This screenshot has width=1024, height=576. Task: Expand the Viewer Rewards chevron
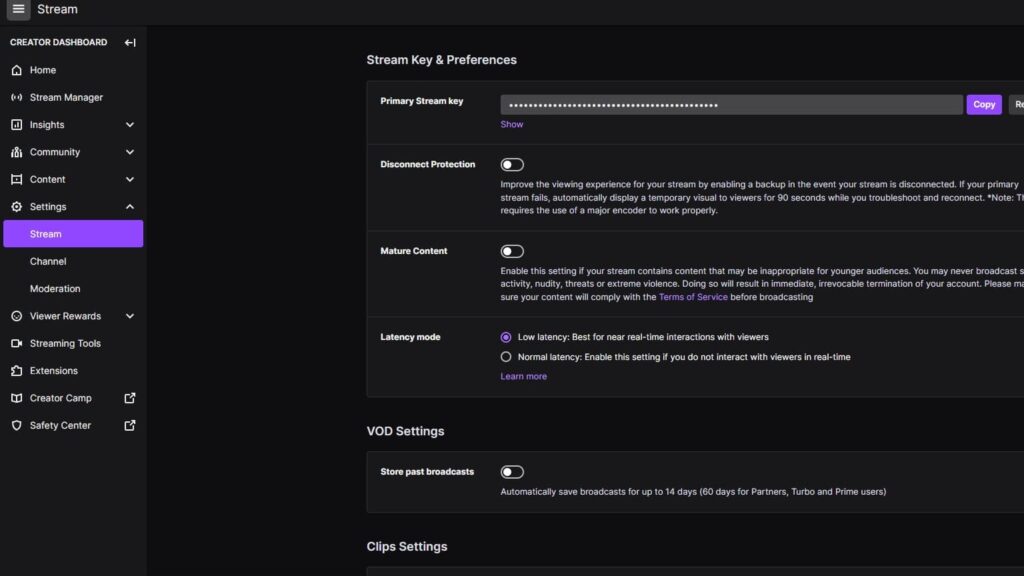(130, 316)
